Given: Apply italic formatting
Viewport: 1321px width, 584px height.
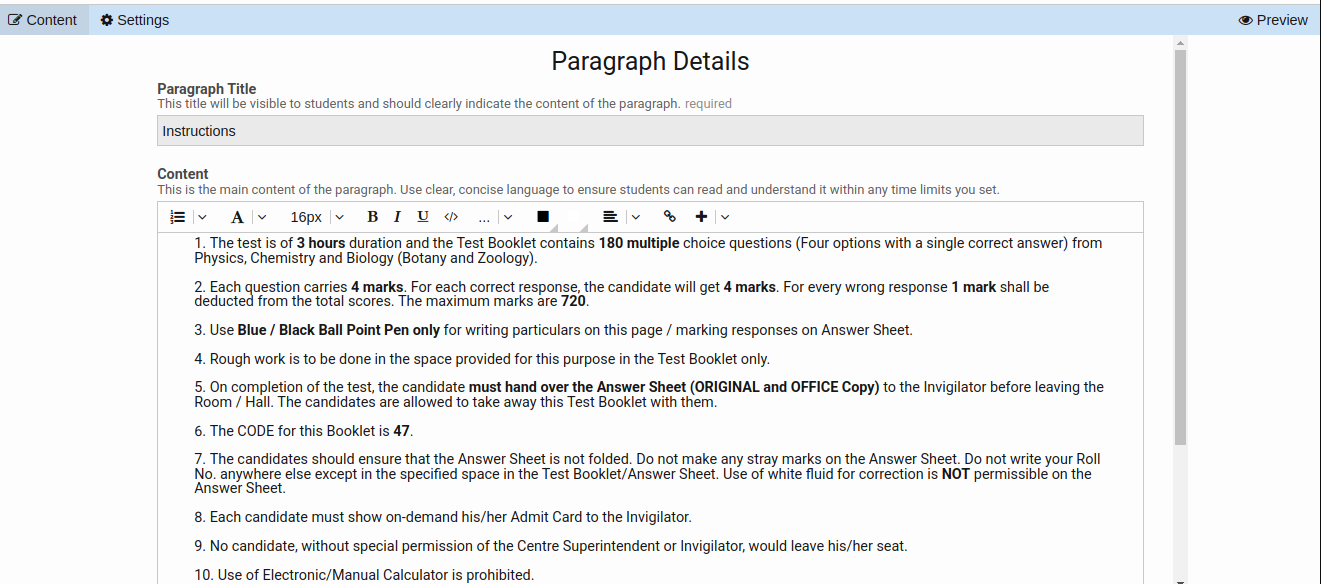Looking at the screenshot, I should coord(397,216).
